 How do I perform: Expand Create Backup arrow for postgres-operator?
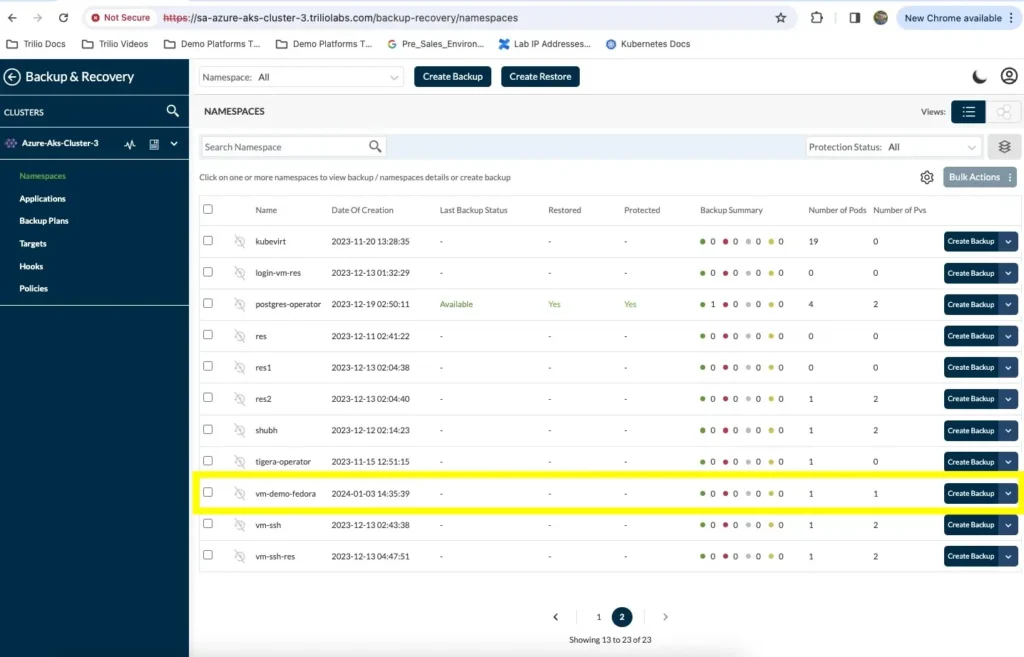point(1008,304)
